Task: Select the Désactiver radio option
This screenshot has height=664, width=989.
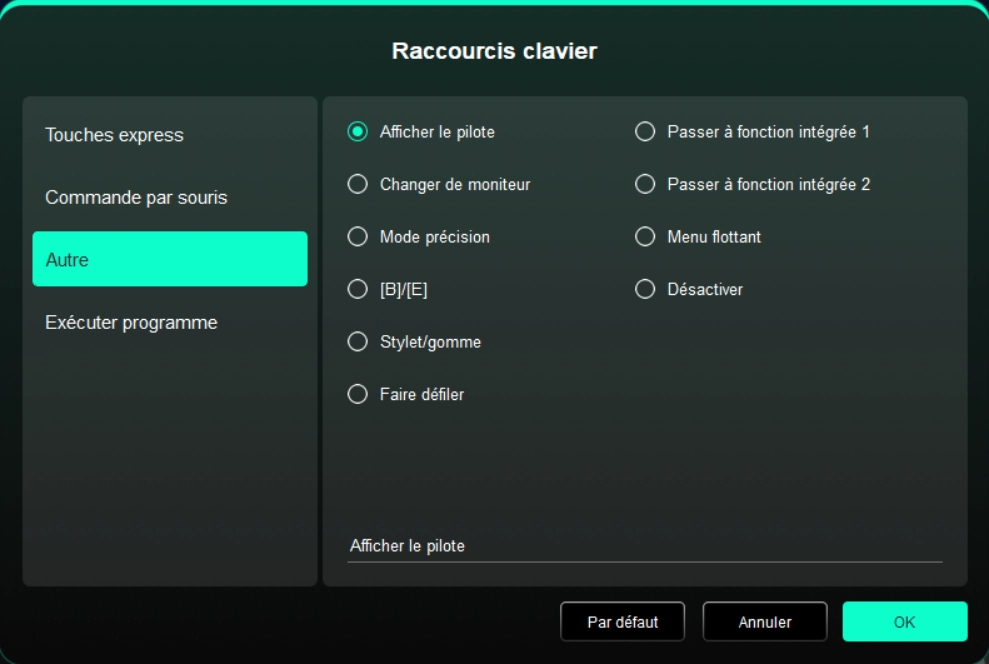Action: tap(645, 290)
